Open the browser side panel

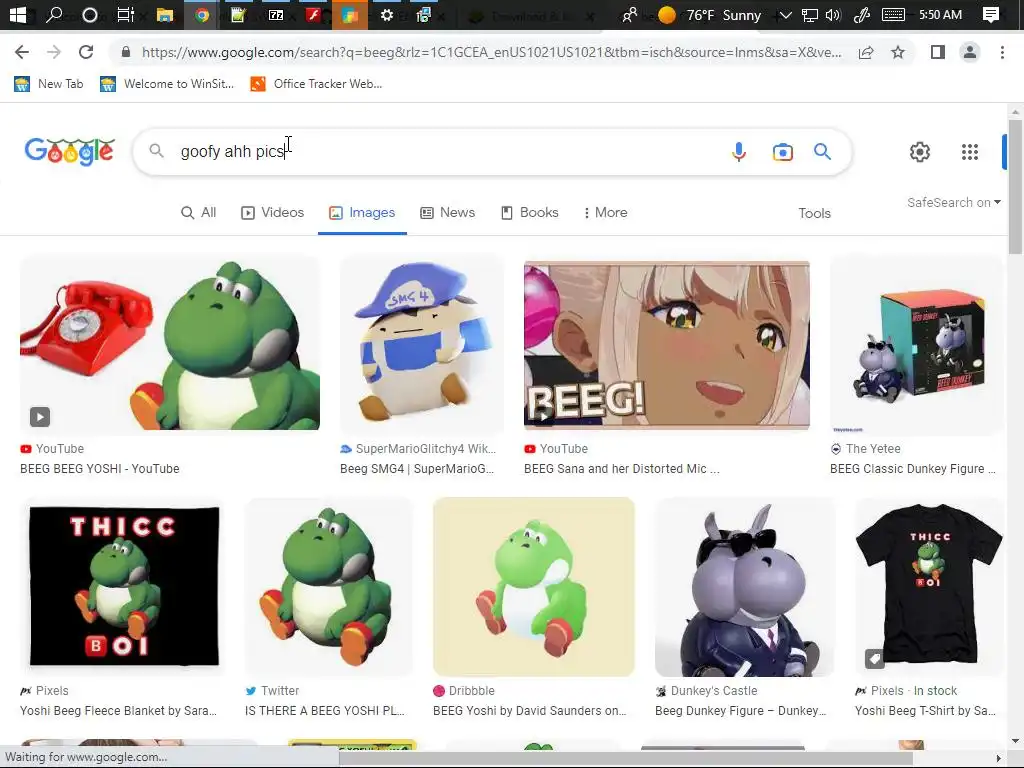[x=938, y=52]
